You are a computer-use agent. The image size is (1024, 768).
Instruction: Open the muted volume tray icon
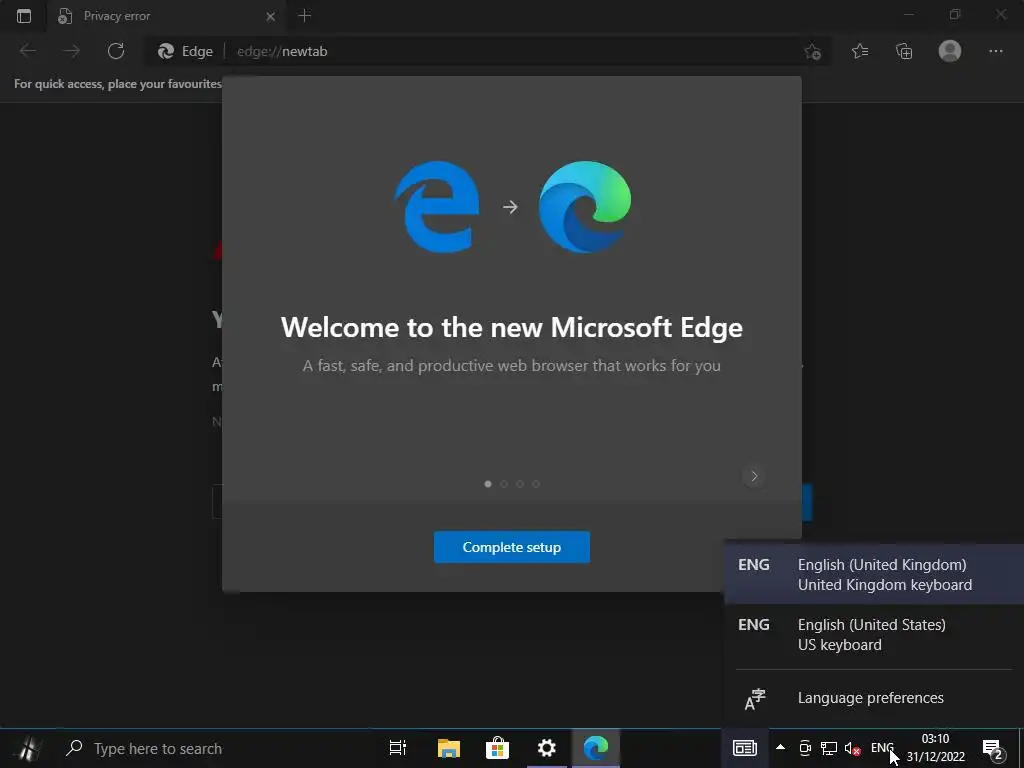click(x=852, y=748)
